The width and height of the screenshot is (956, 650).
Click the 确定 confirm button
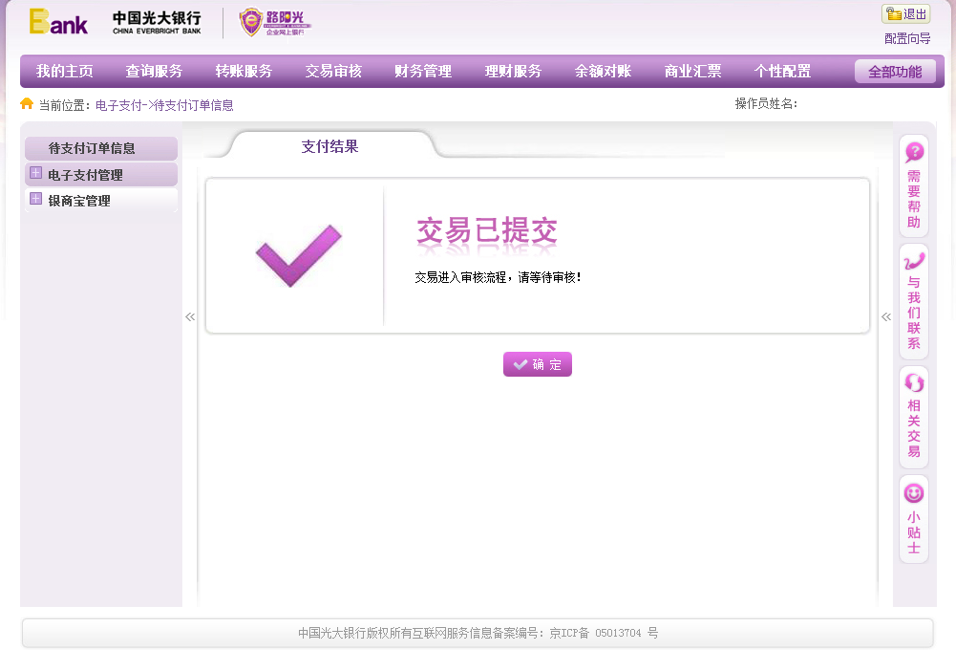click(x=537, y=365)
